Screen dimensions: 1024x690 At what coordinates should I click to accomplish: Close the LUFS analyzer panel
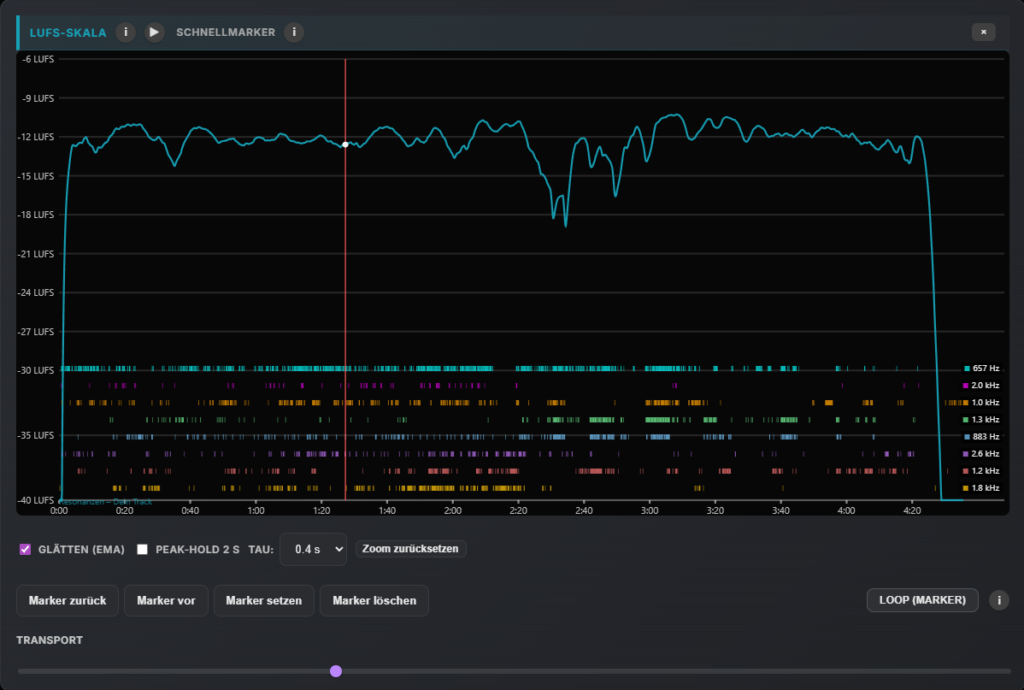(983, 31)
